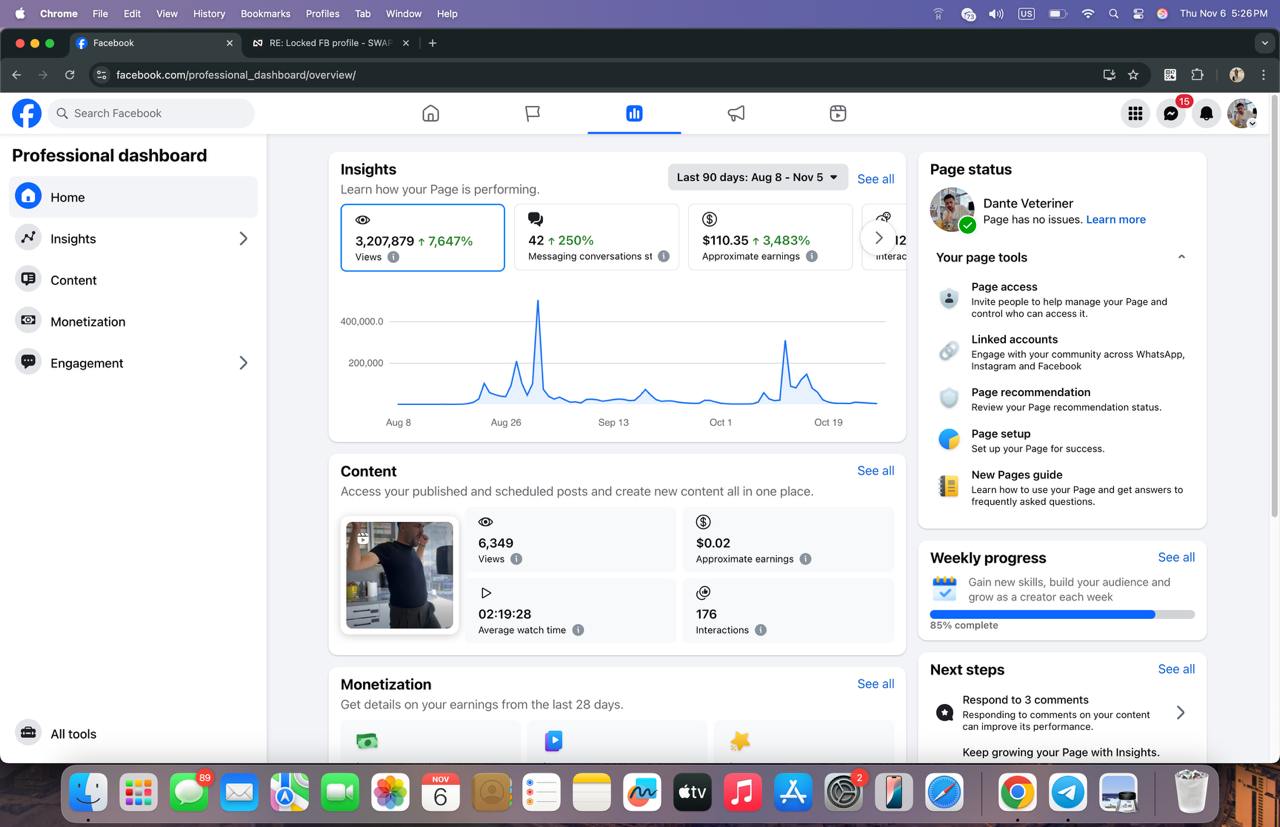1280x827 pixels.
Task: Click info icon beside Messaging conversations
Action: 663,256
